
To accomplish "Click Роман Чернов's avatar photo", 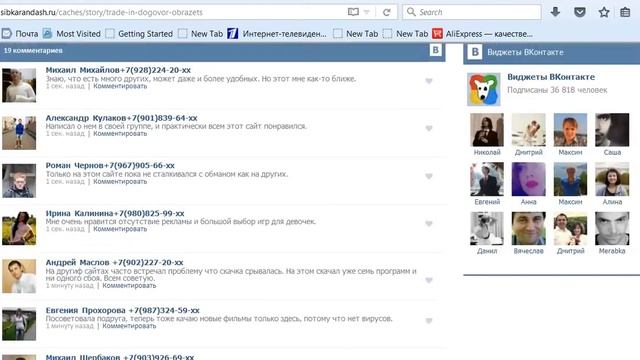I will pyautogui.click(x=19, y=181).
